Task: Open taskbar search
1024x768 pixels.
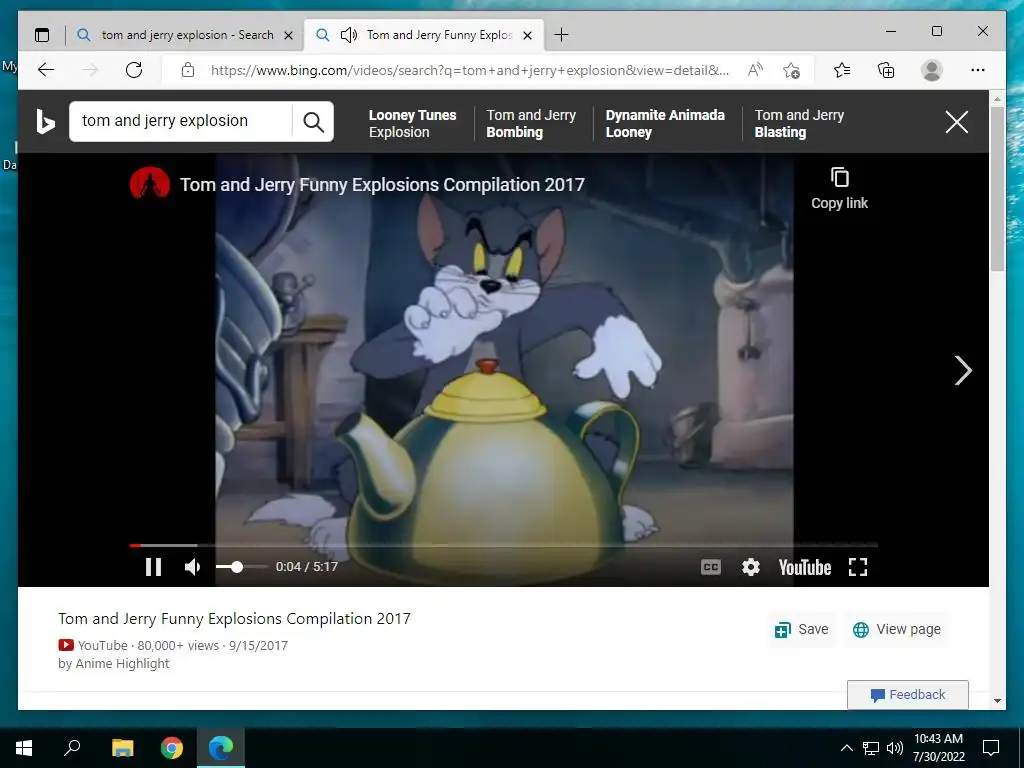Action: [72, 748]
